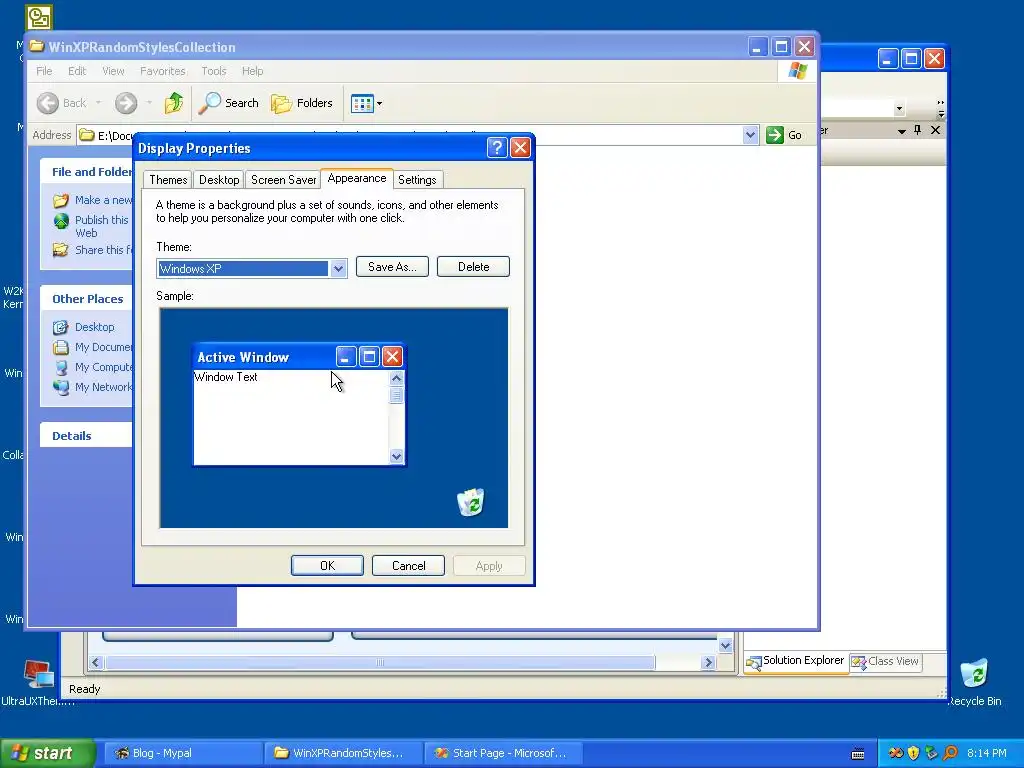This screenshot has height=768, width=1024.
Task: Expand the Explorer address bar dropdown
Action: [750, 135]
